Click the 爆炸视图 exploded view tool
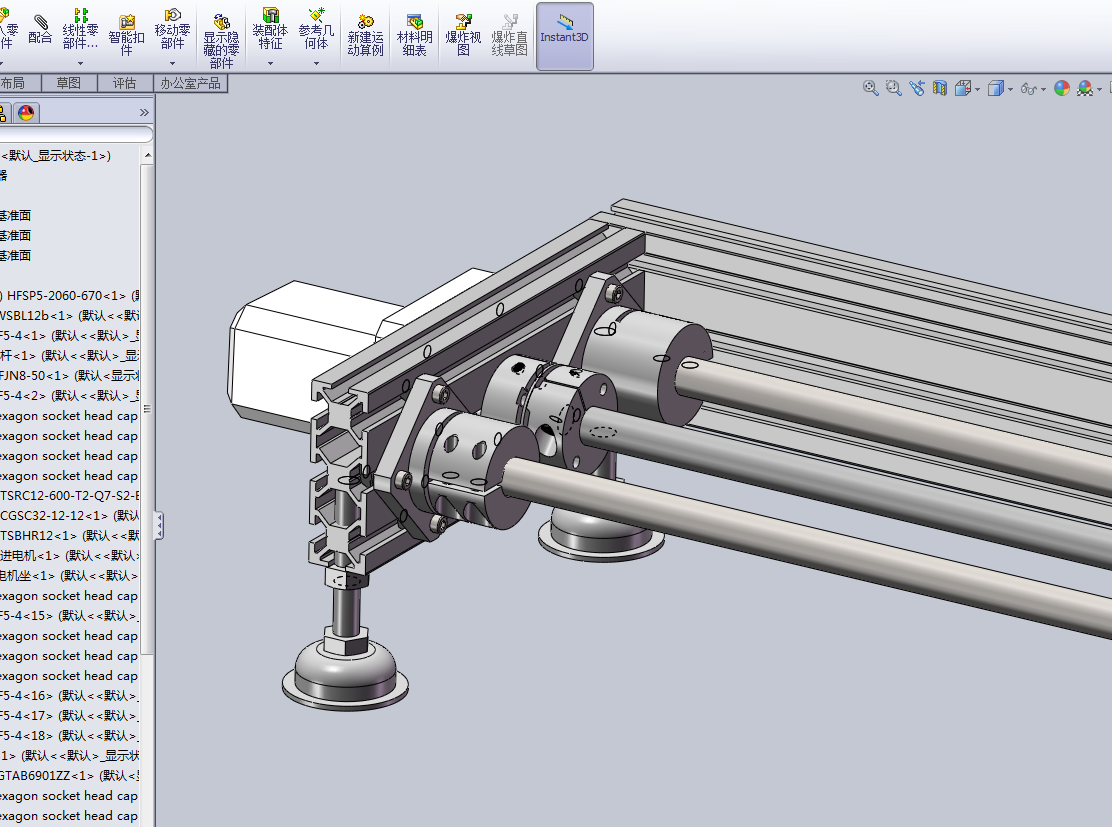 click(463, 35)
